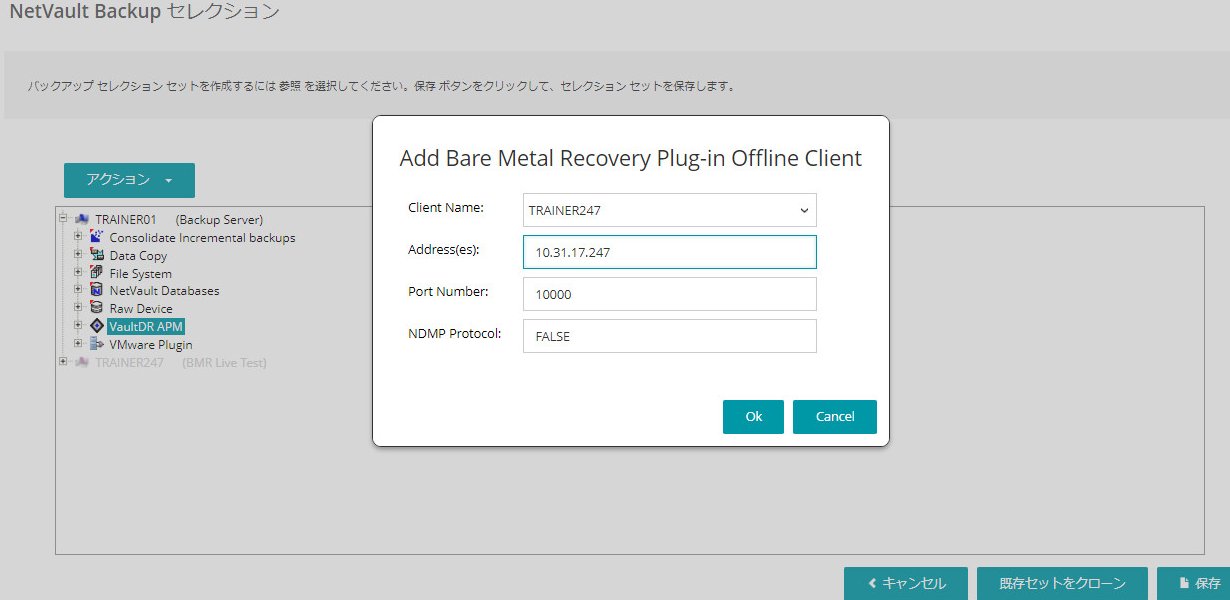Click the Address(es) input field
This screenshot has width=1230, height=600.
670,252
